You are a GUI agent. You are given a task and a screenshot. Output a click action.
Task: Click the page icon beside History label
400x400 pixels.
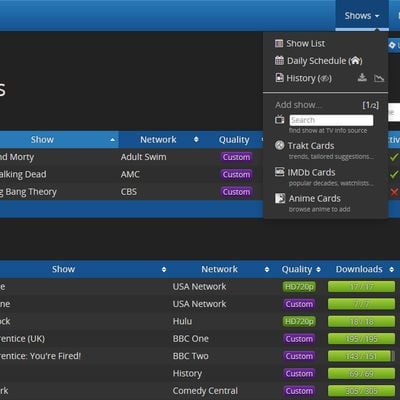(x=279, y=78)
